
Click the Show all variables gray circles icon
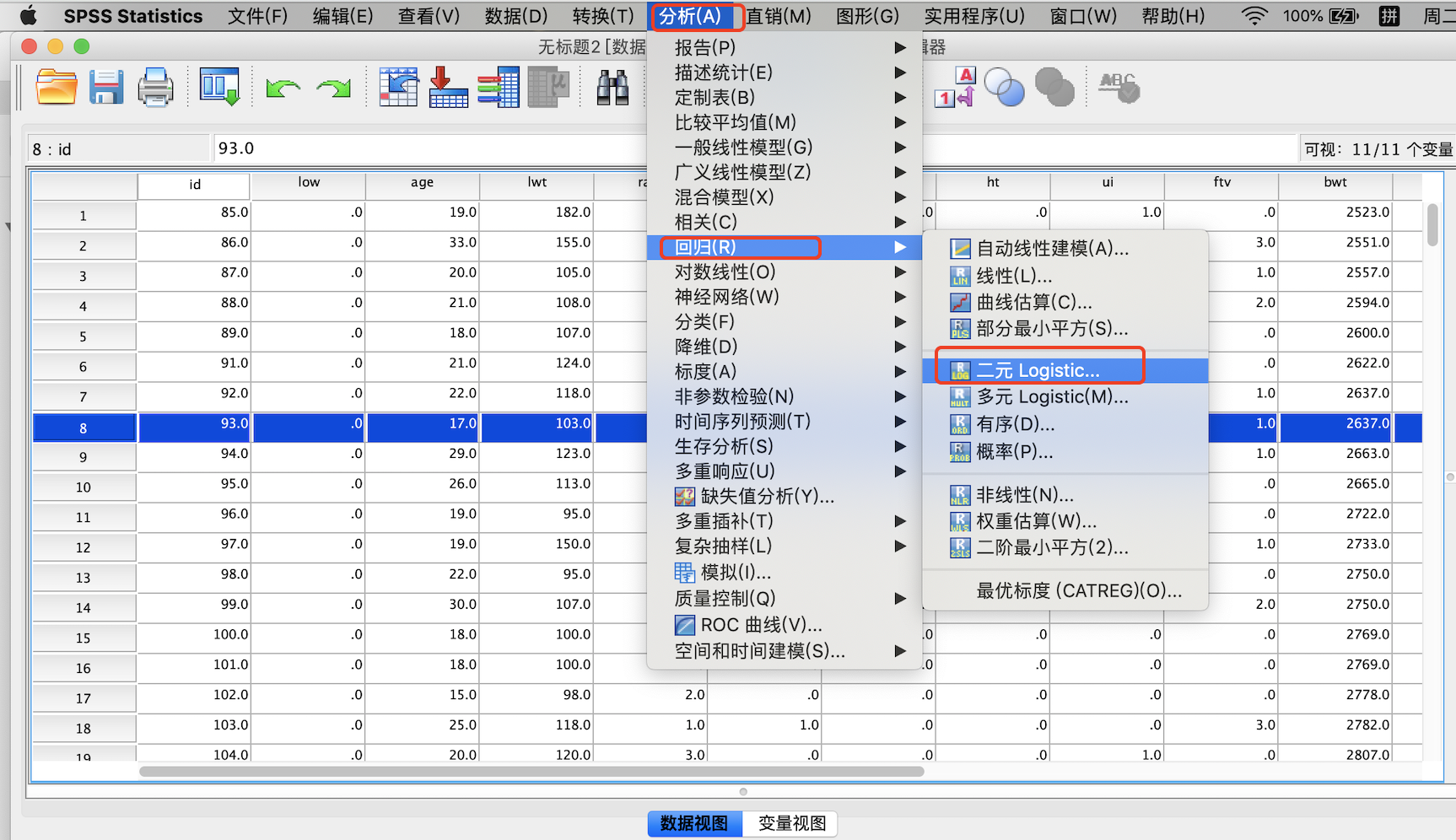(1054, 87)
